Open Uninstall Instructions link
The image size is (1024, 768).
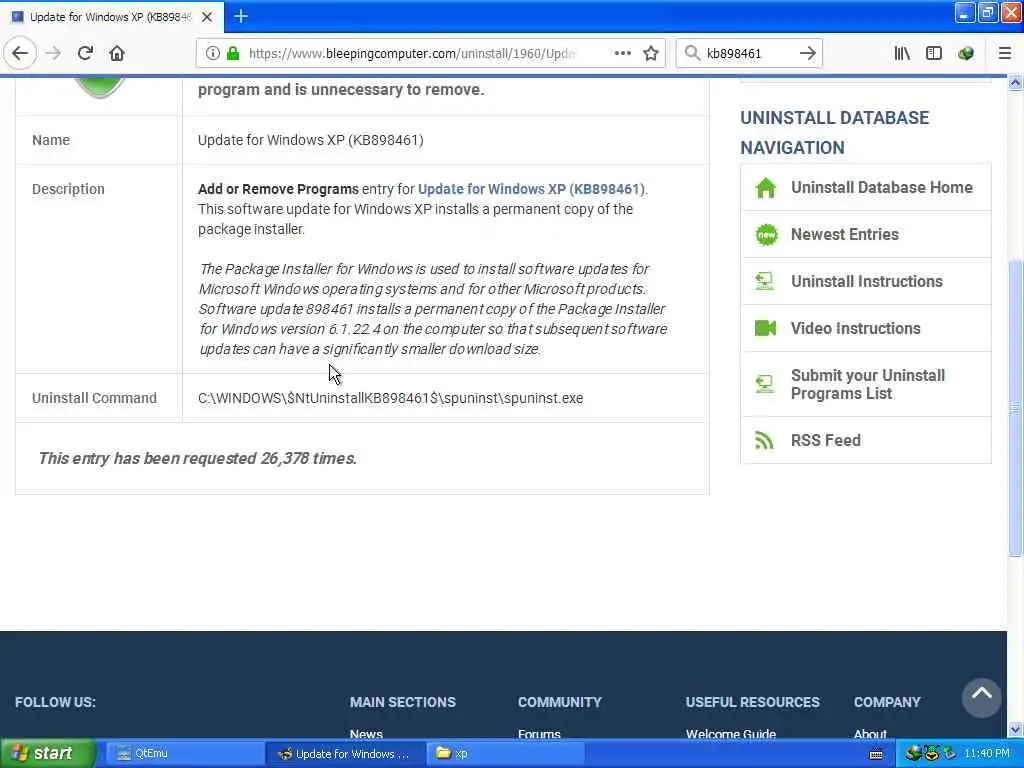click(867, 281)
